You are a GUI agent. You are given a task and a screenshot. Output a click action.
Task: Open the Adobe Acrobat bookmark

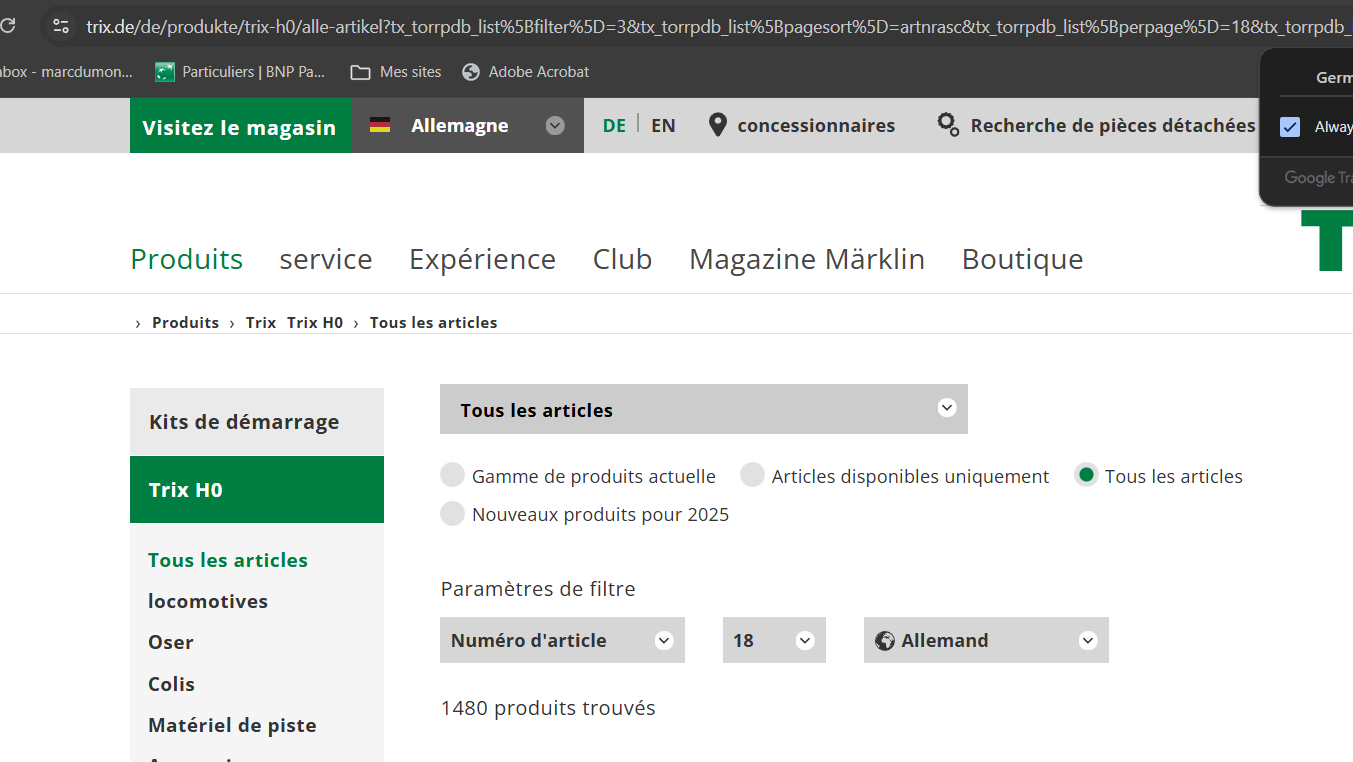(x=526, y=72)
